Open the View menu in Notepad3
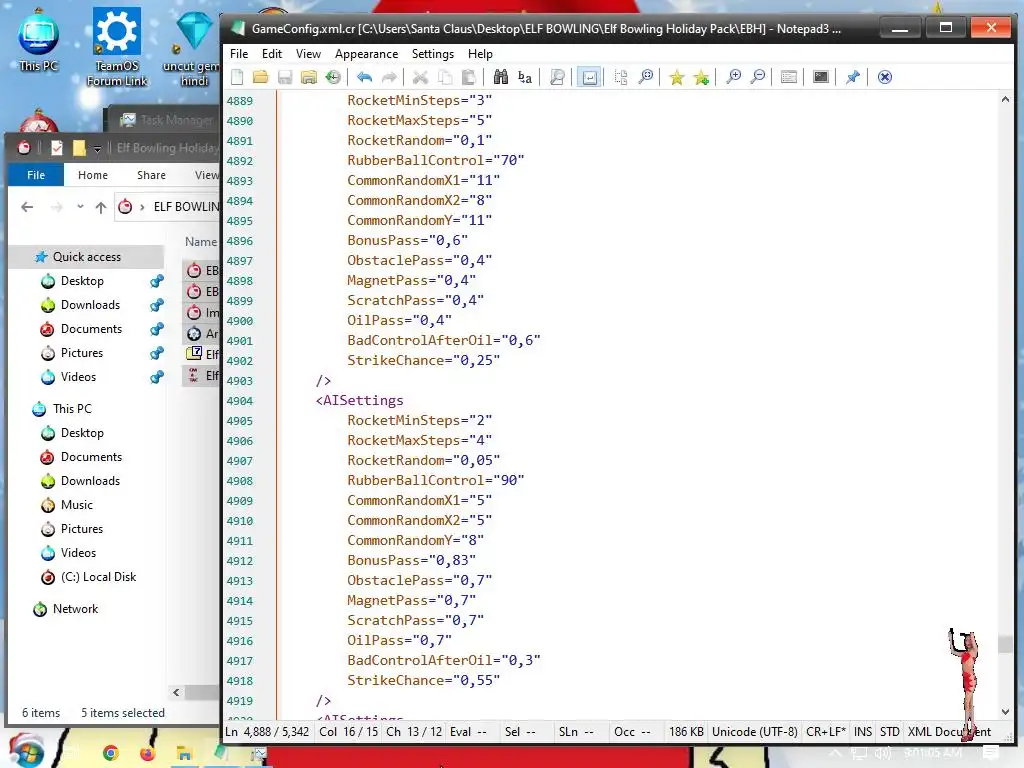Viewport: 1024px width, 768px height. click(308, 54)
